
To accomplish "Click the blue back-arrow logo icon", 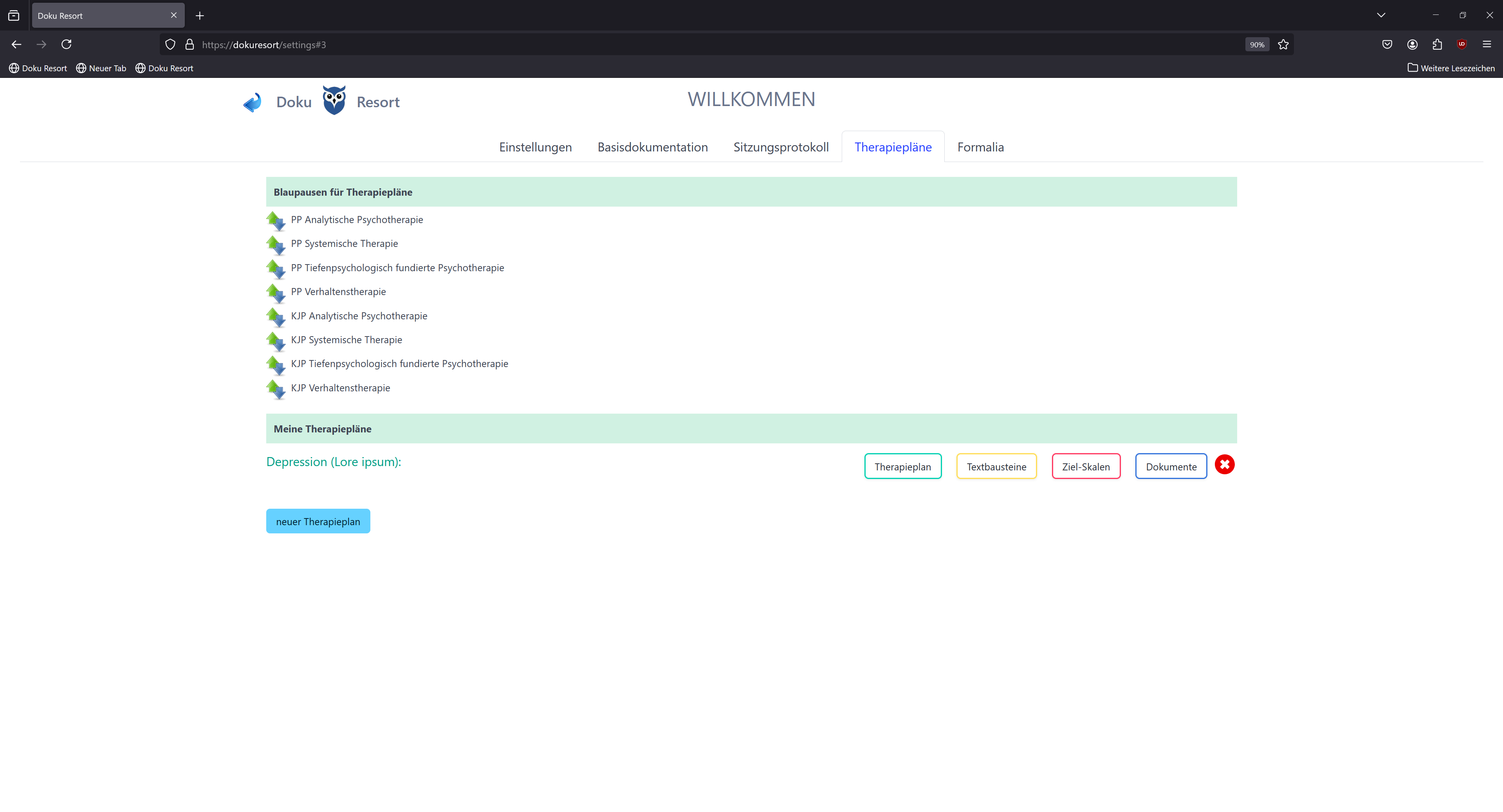I will coord(252,103).
